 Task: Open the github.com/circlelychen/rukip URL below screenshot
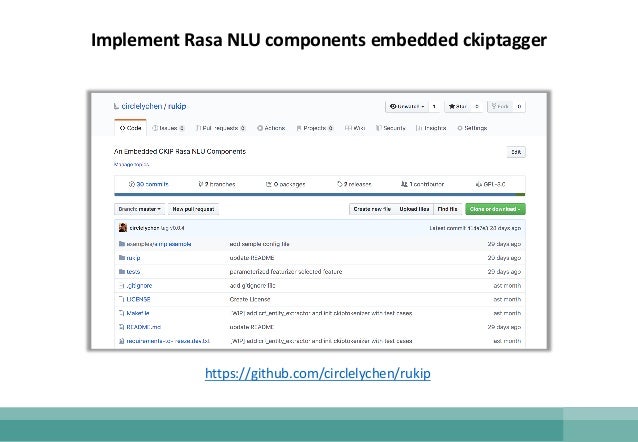(x=318, y=373)
